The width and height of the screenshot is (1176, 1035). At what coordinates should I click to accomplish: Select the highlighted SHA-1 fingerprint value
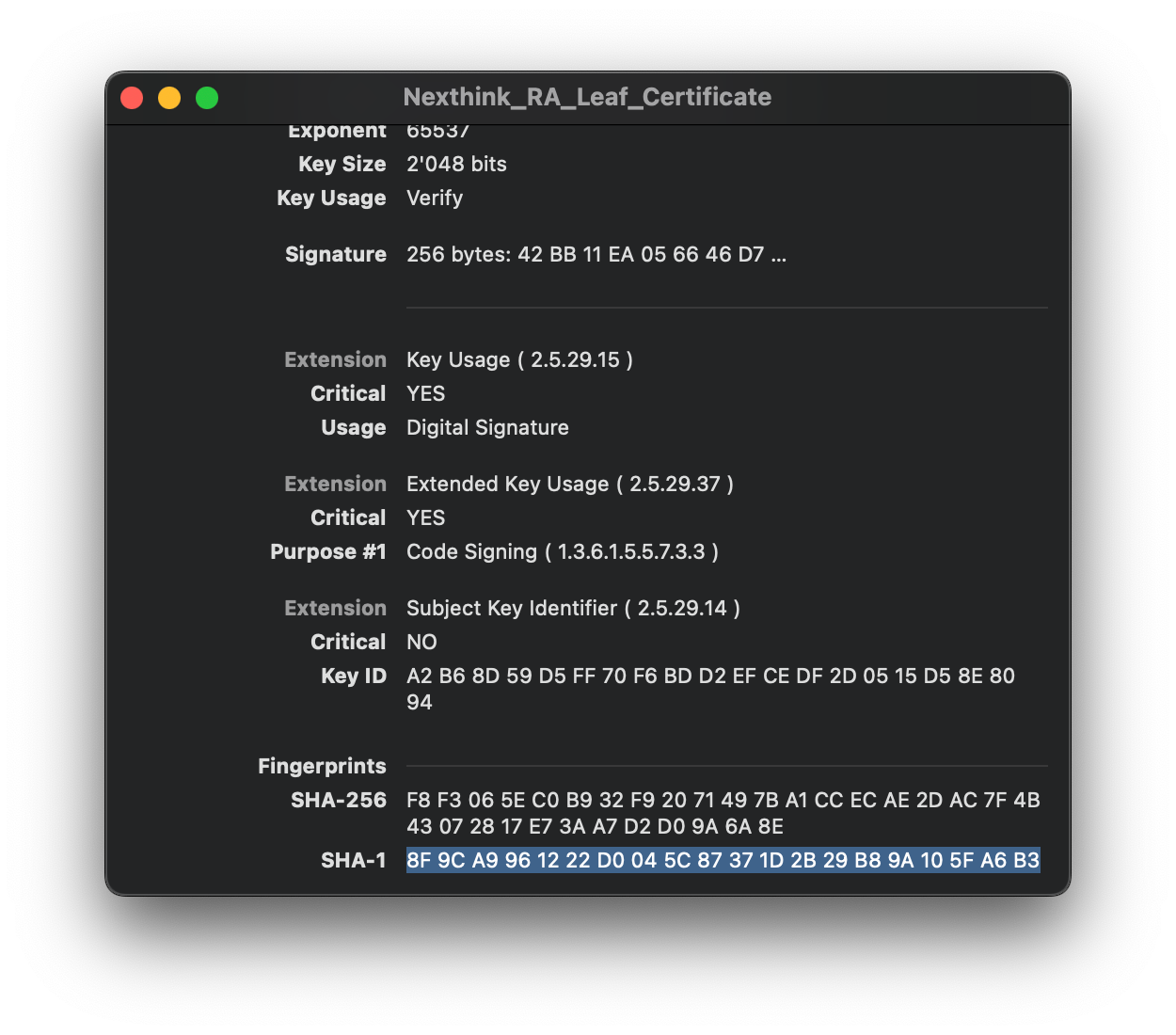point(723,860)
